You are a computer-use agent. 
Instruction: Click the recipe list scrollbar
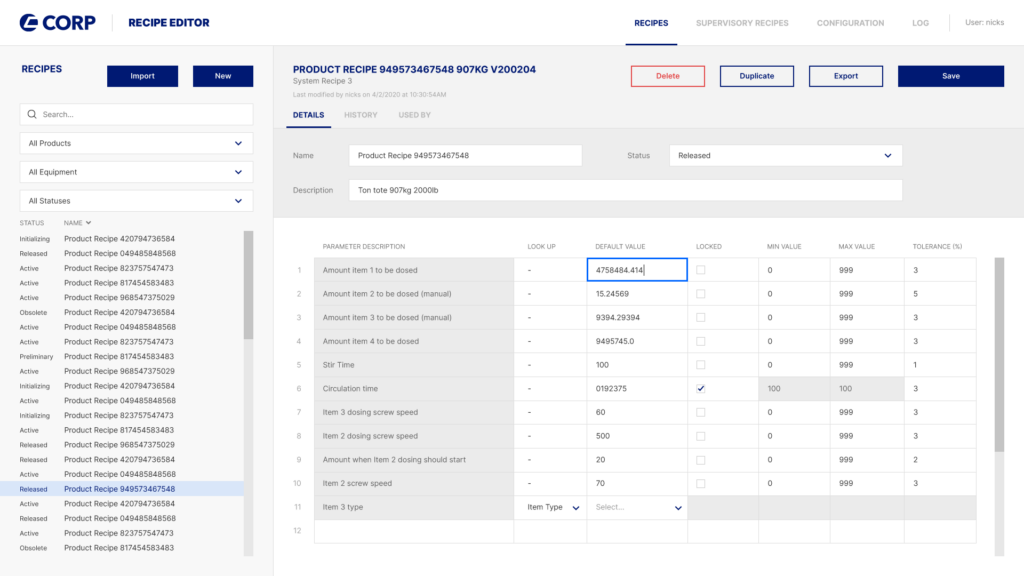(x=248, y=285)
